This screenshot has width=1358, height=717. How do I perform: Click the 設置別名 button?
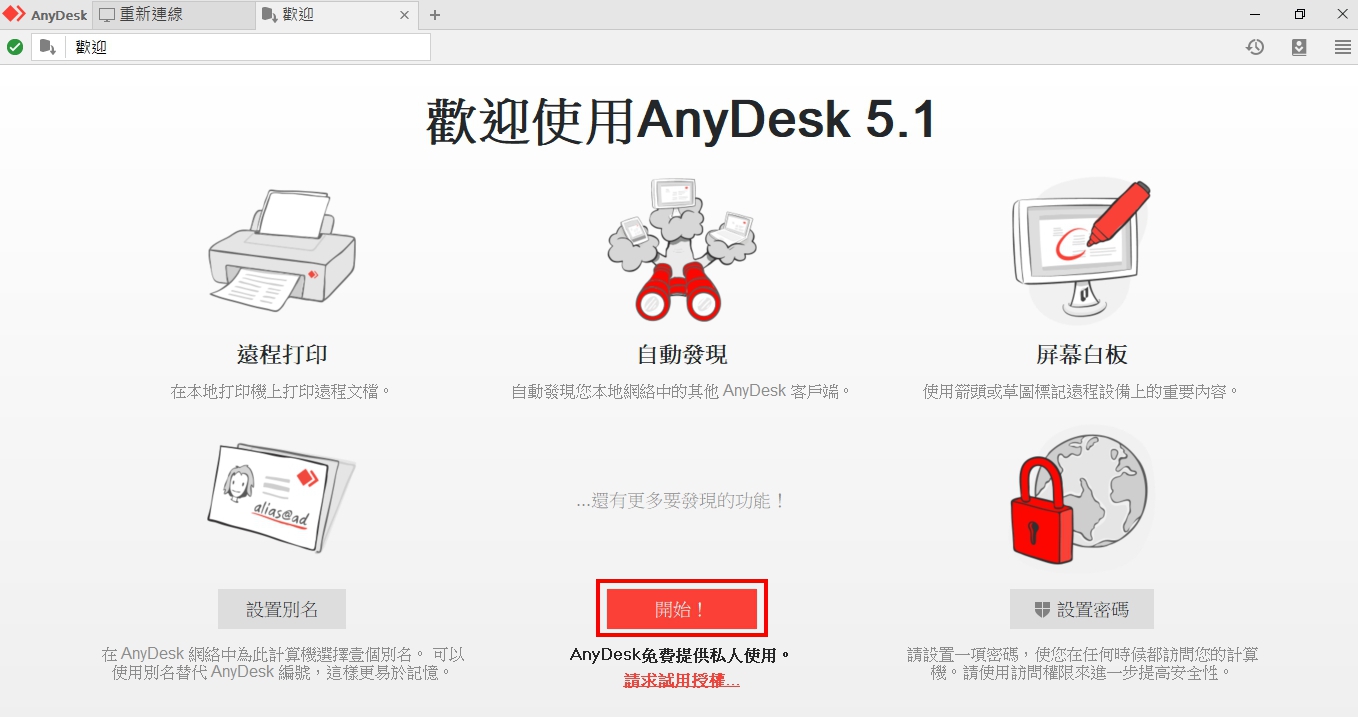(x=282, y=609)
